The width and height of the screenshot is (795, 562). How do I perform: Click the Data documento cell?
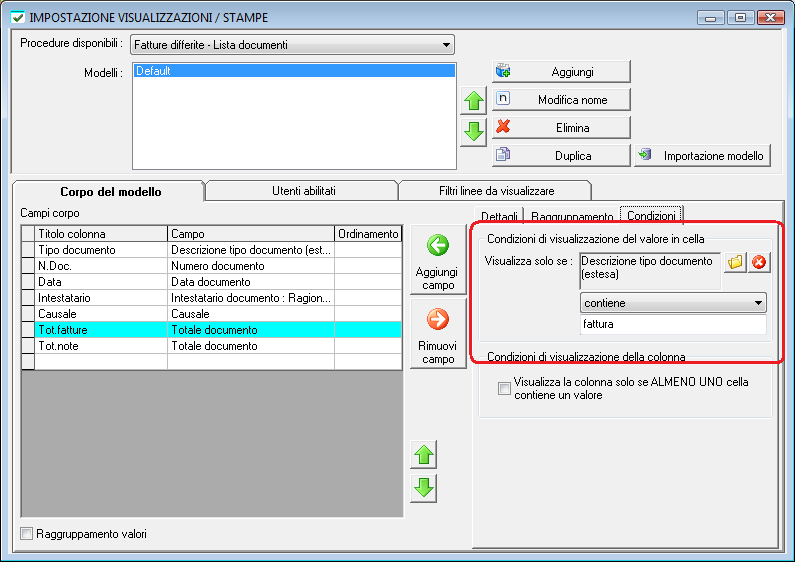click(250, 282)
